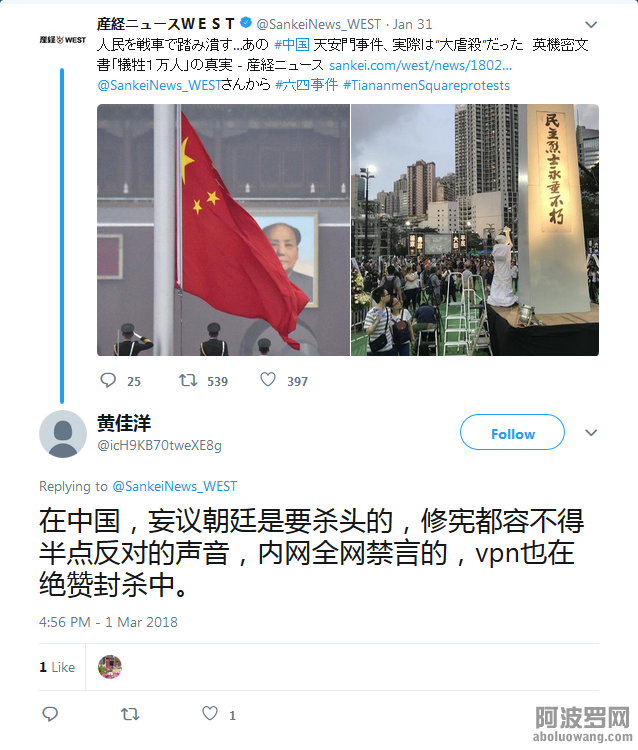Open the sankei.com/west/news article link
The image size is (638, 750).
[420, 65]
